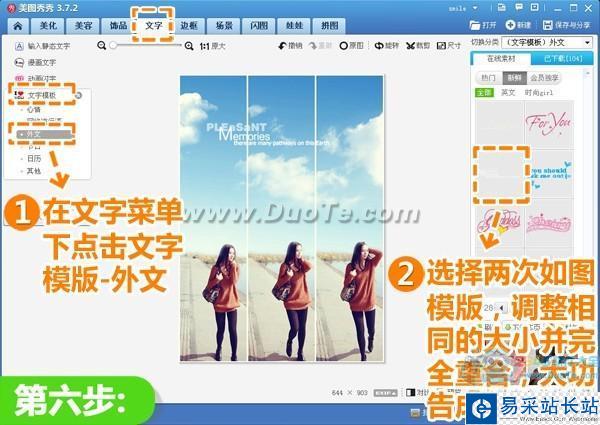This screenshot has height=425, width=600.
Task: Click the zoom in magnifier
Action: click(x=189, y=46)
